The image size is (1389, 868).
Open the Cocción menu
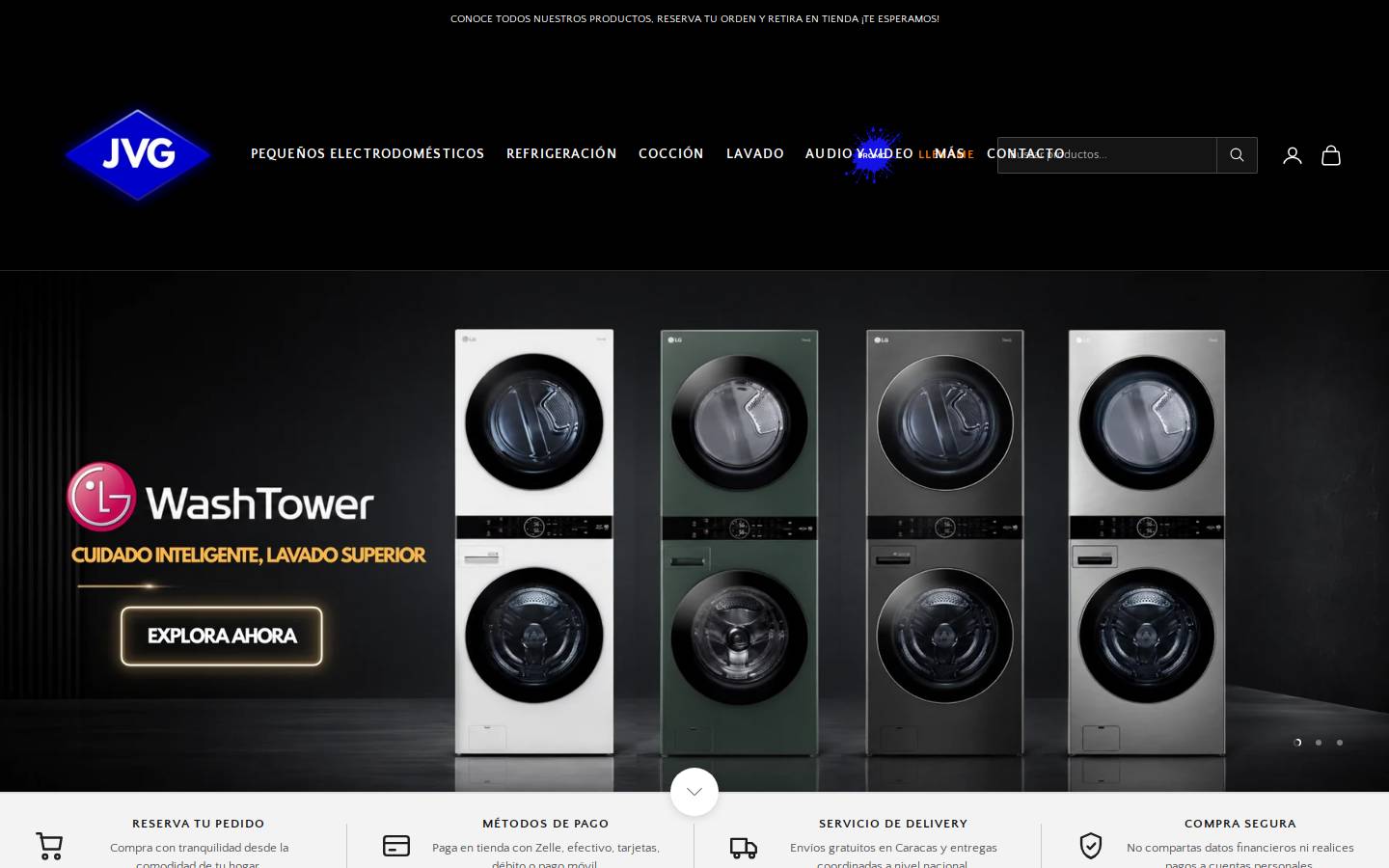tap(671, 153)
